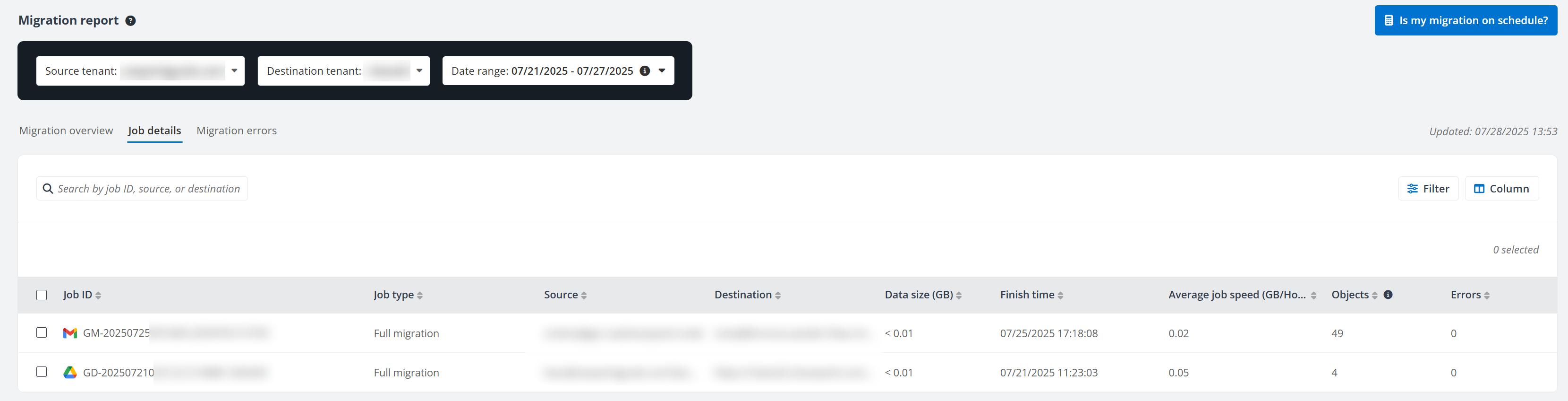Open the Migration errors tab
Viewport: 1568px width, 401px height.
(x=236, y=131)
